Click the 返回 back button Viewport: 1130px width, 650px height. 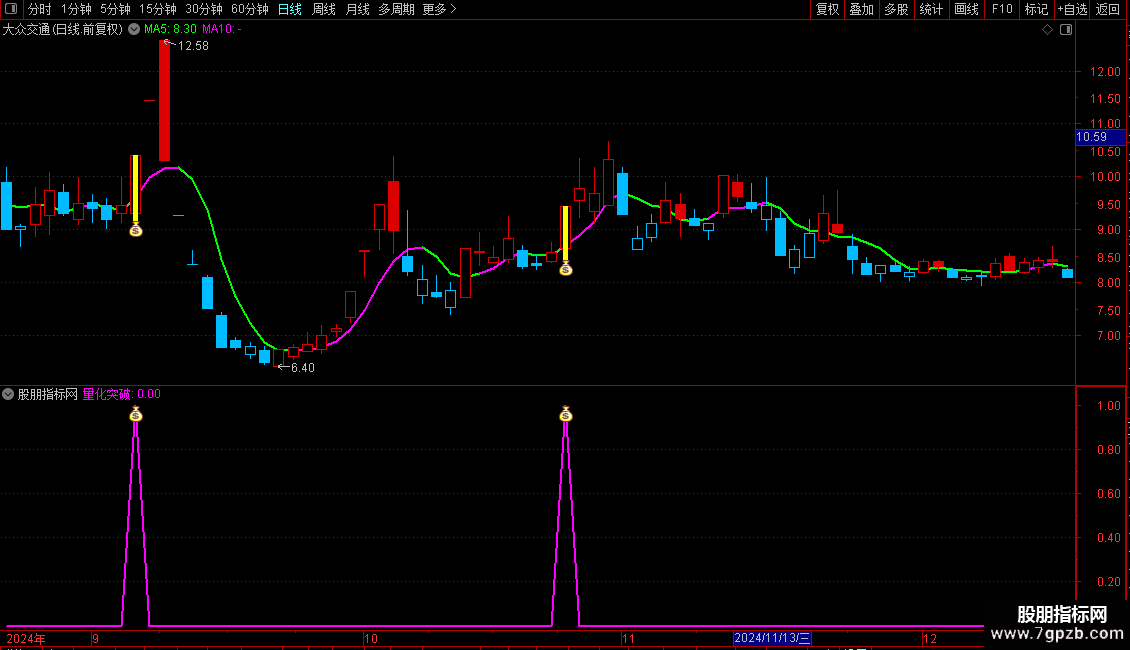point(1108,9)
